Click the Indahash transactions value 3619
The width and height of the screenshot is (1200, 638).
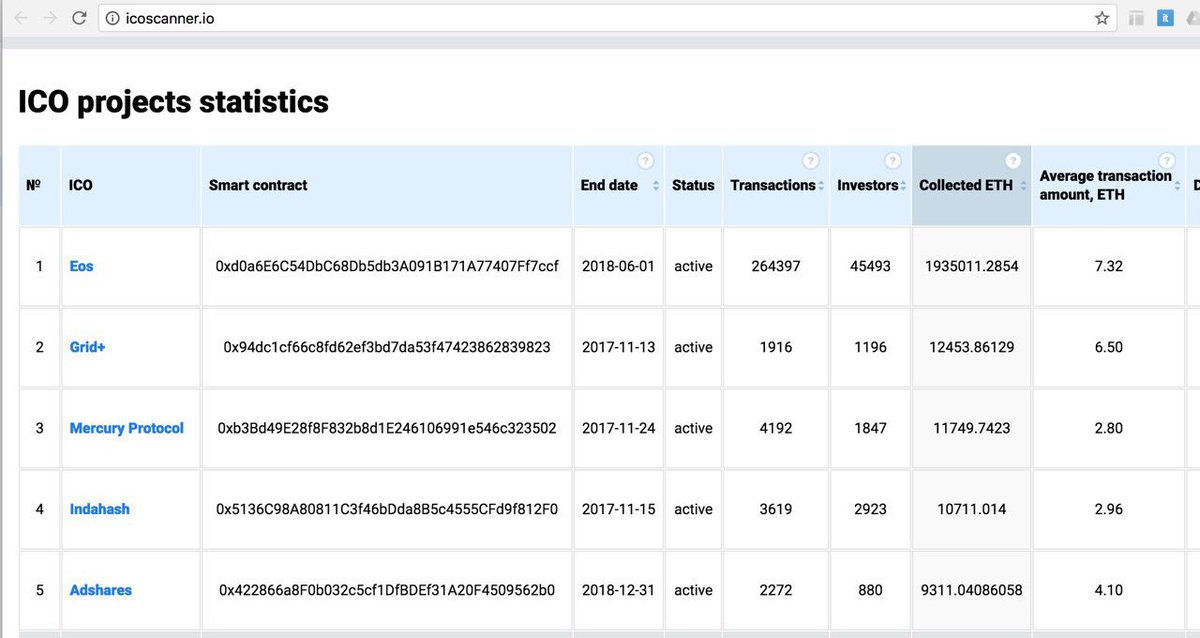pyautogui.click(x=776, y=509)
